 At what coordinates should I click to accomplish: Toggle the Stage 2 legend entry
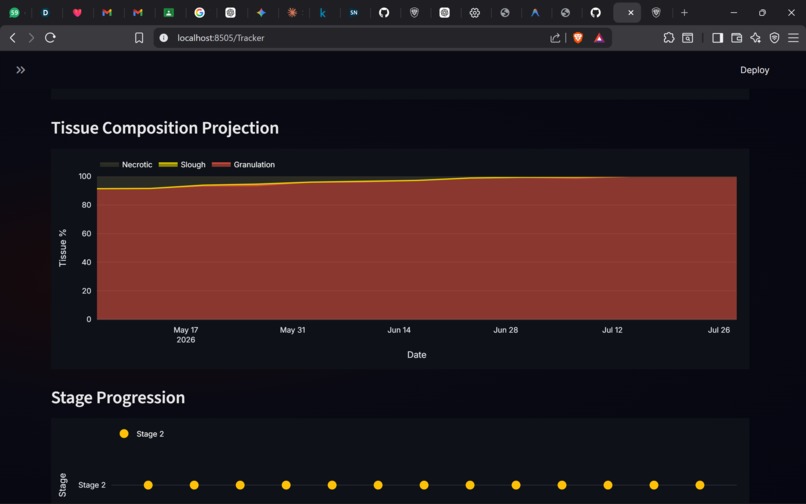click(x=142, y=434)
